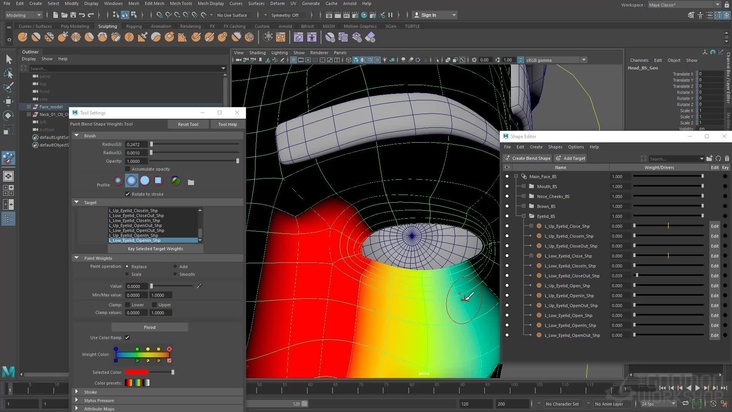Click the Maya logo icon bottom-left

[8, 371]
